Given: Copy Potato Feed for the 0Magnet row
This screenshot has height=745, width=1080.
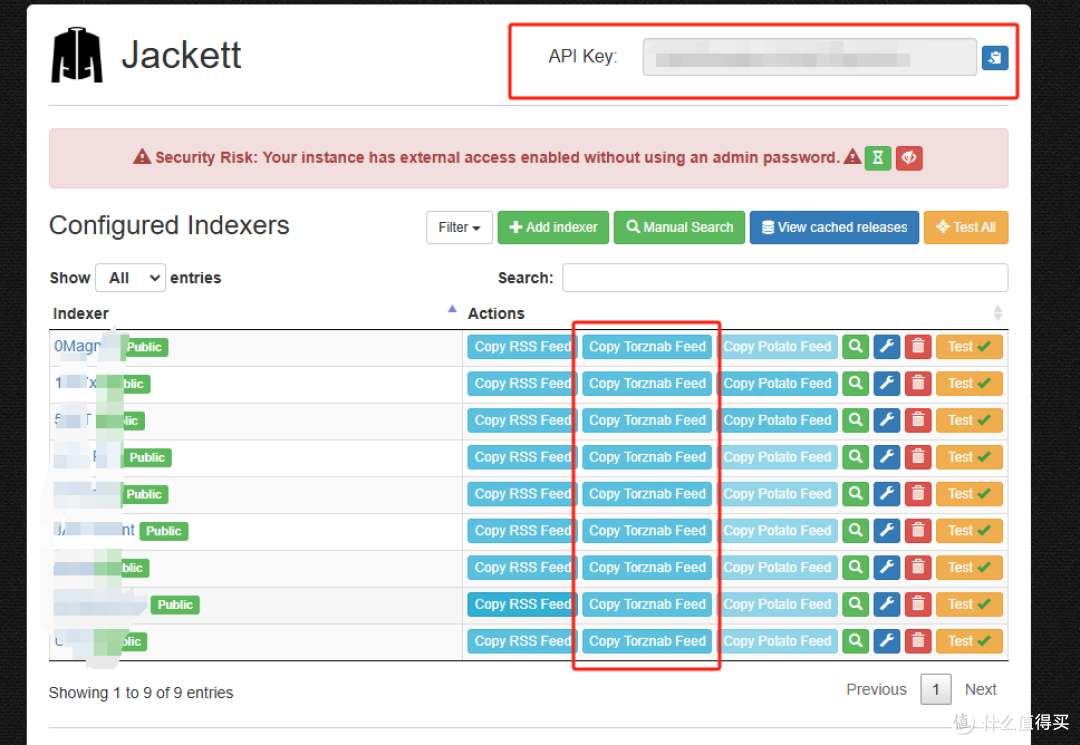Looking at the screenshot, I should (x=777, y=346).
